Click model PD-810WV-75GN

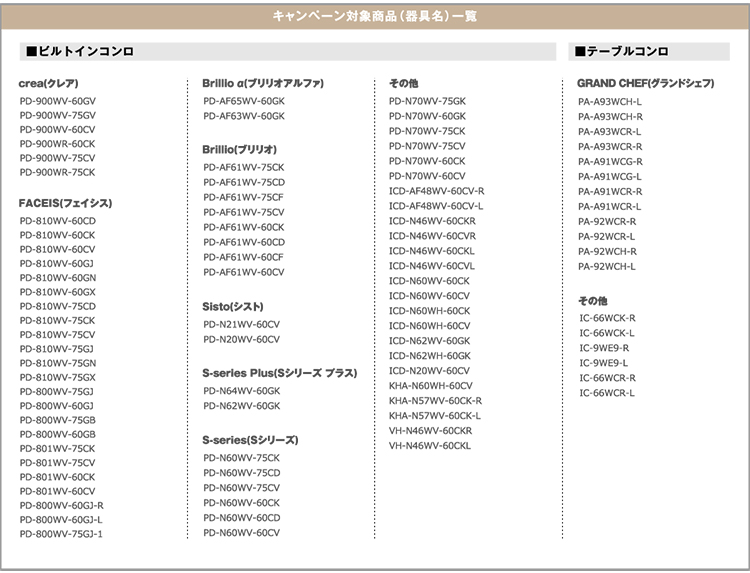[x=58, y=363]
